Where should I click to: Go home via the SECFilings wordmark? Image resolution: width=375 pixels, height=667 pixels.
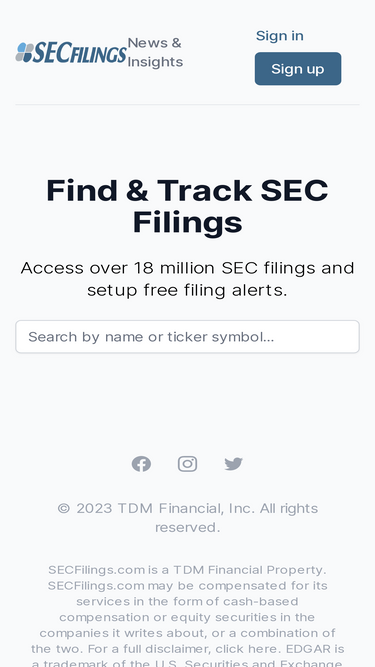click(x=80, y=53)
